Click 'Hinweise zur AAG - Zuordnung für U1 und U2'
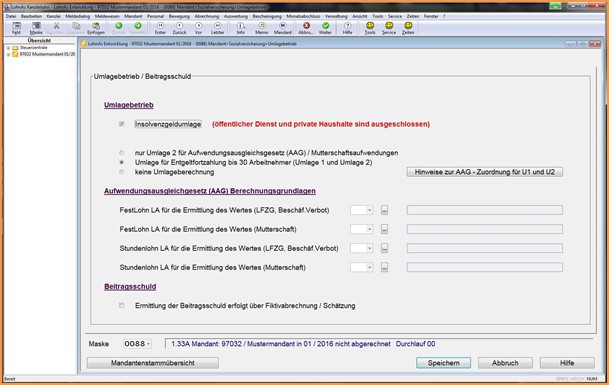 (x=485, y=172)
